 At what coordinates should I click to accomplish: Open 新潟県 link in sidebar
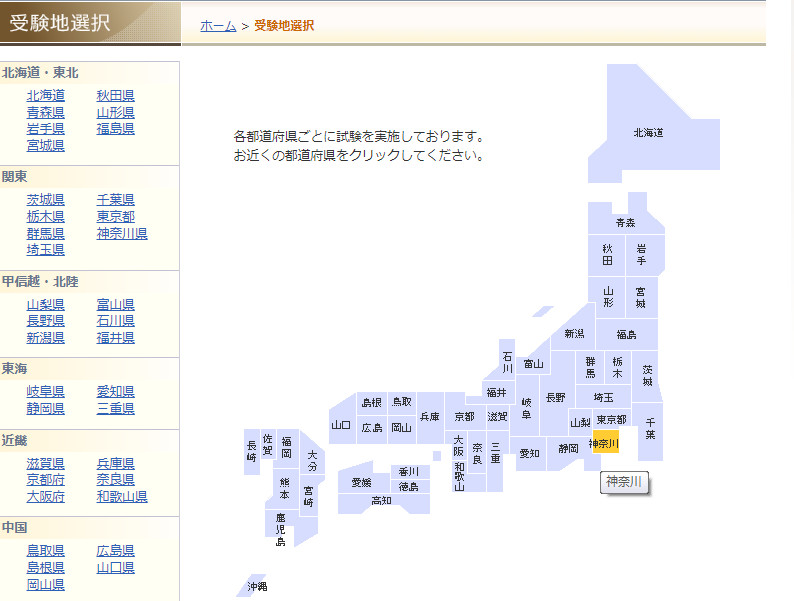[x=46, y=338]
